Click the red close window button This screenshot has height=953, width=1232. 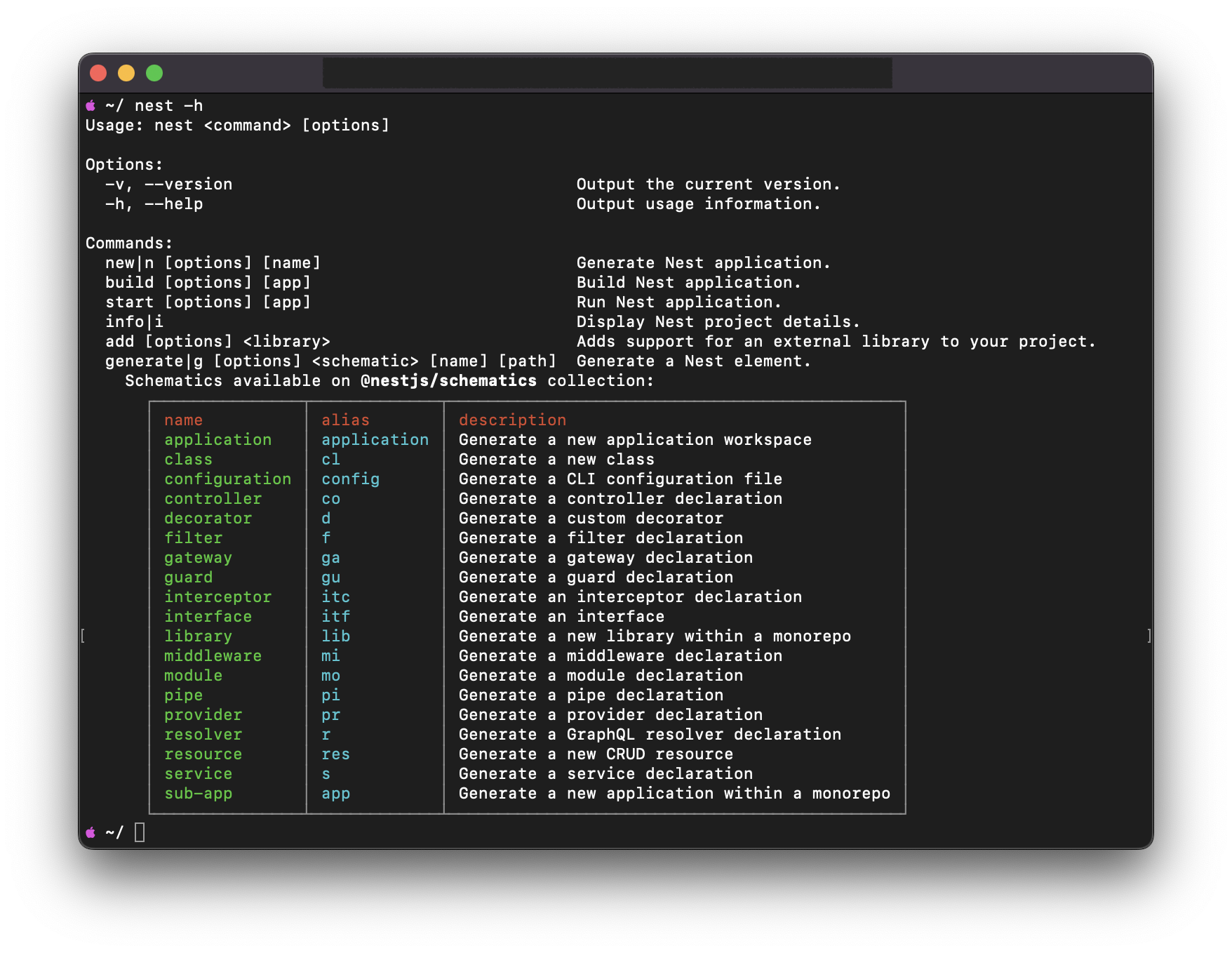[98, 73]
